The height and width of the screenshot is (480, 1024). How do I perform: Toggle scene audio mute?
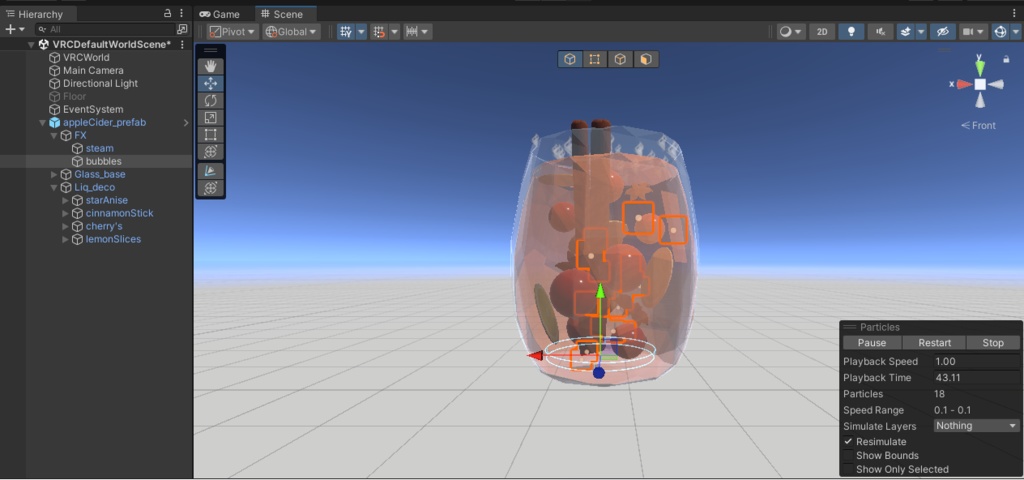(x=880, y=31)
